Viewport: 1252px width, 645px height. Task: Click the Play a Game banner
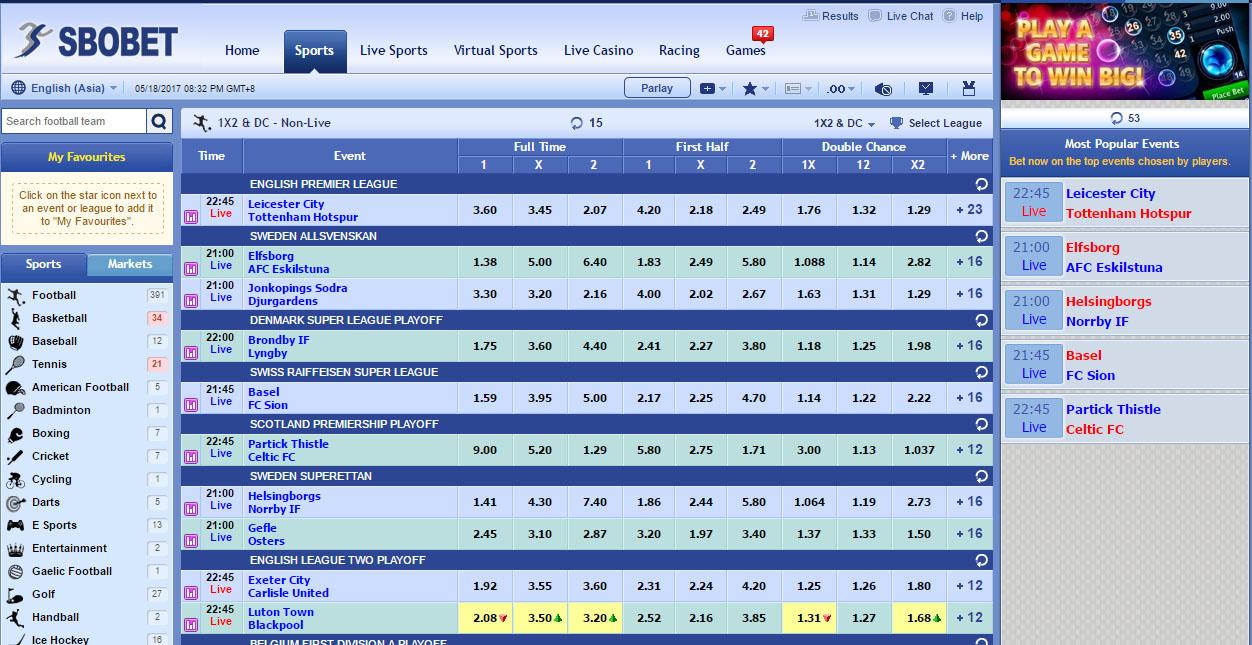pyautogui.click(x=1125, y=51)
